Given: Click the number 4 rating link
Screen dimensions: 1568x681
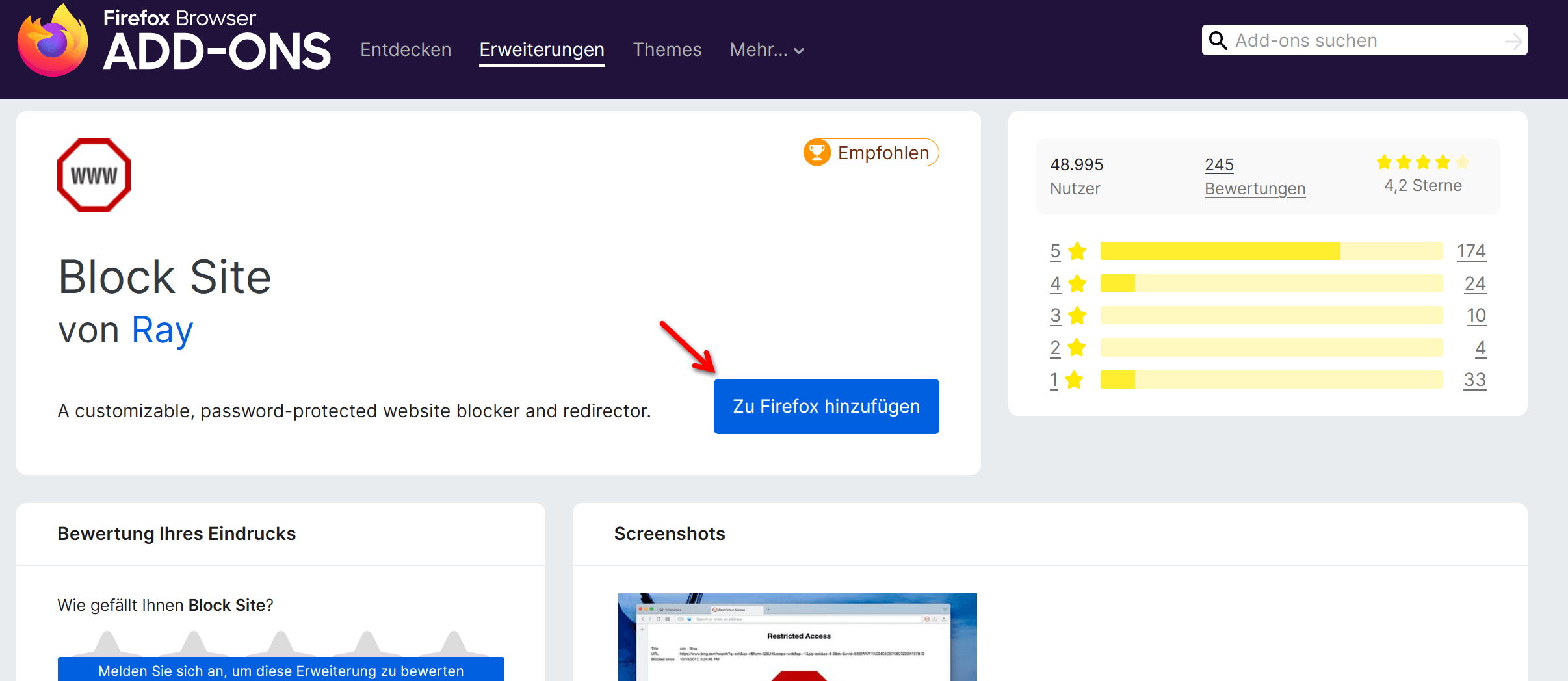Looking at the screenshot, I should coord(1055,283).
